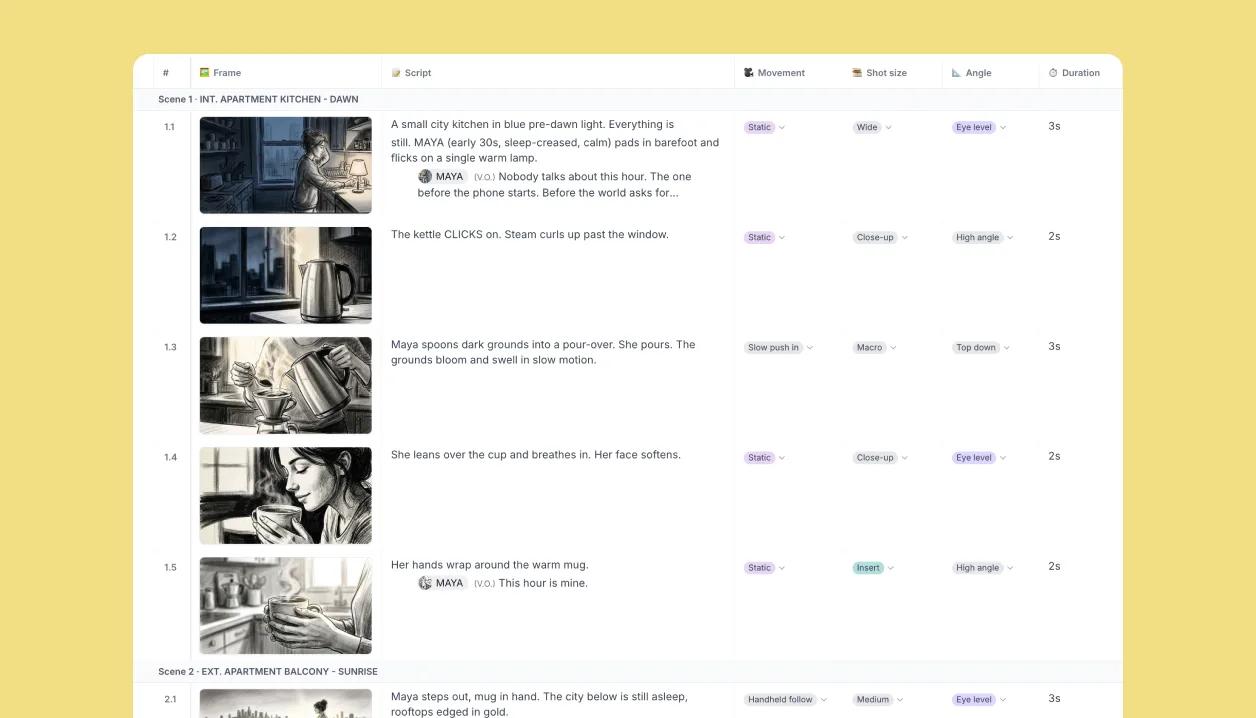Click dialogue 'This hour is mine.'
The image size is (1256, 718).
[x=543, y=583]
